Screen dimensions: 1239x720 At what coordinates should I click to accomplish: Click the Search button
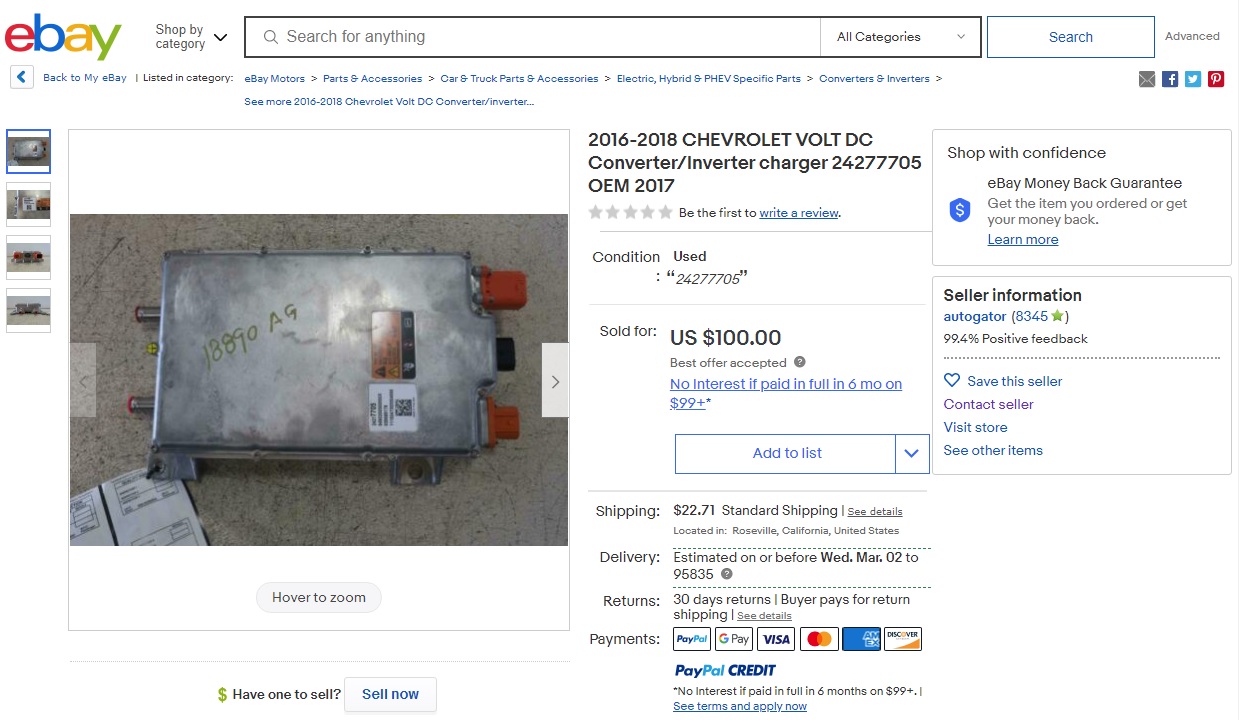pyautogui.click(x=1070, y=37)
